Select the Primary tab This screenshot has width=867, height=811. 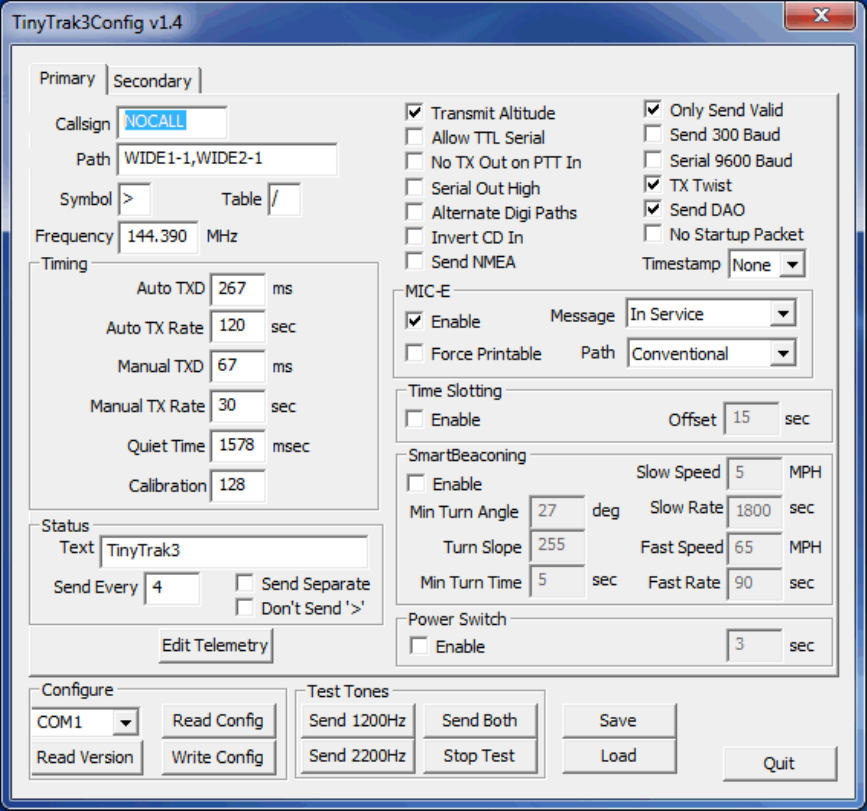click(x=67, y=80)
